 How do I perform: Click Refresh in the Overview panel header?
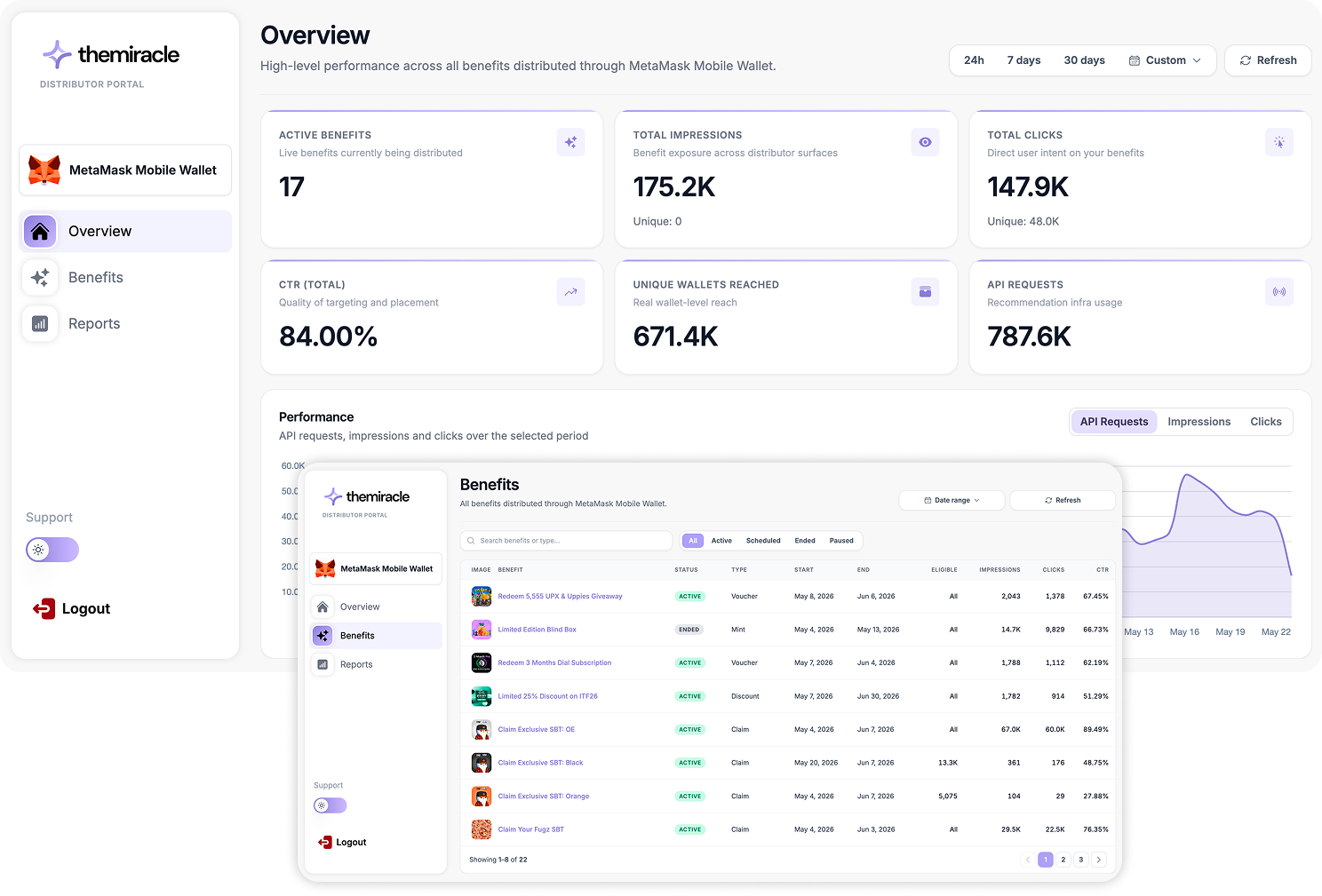(1268, 60)
